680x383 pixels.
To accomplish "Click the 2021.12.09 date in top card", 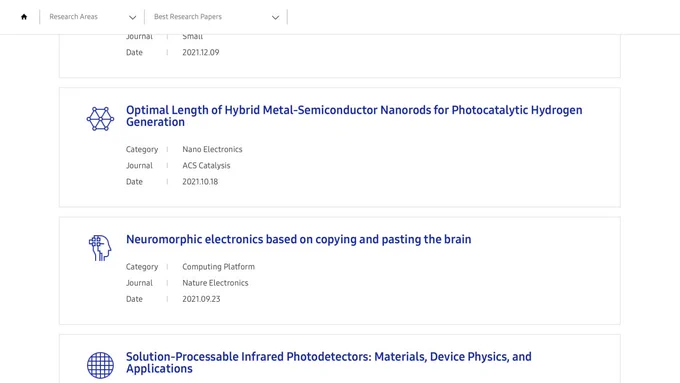I will click(200, 52).
